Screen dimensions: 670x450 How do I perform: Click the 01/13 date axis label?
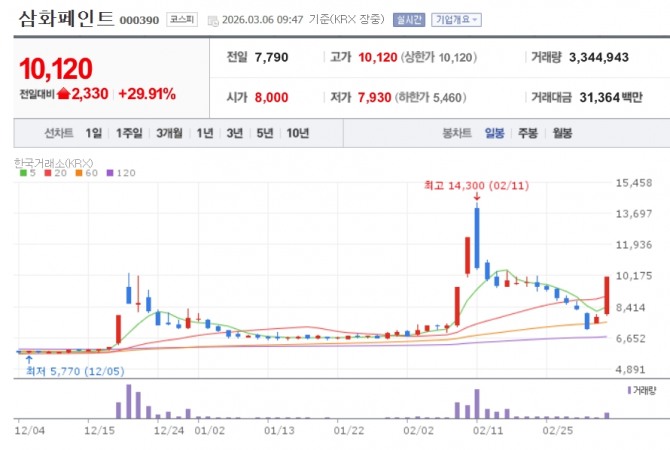[x=279, y=430]
